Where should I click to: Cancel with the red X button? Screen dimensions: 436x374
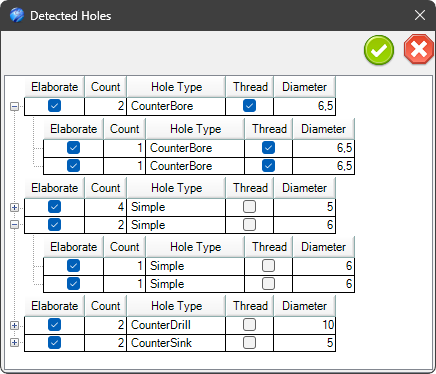click(419, 49)
